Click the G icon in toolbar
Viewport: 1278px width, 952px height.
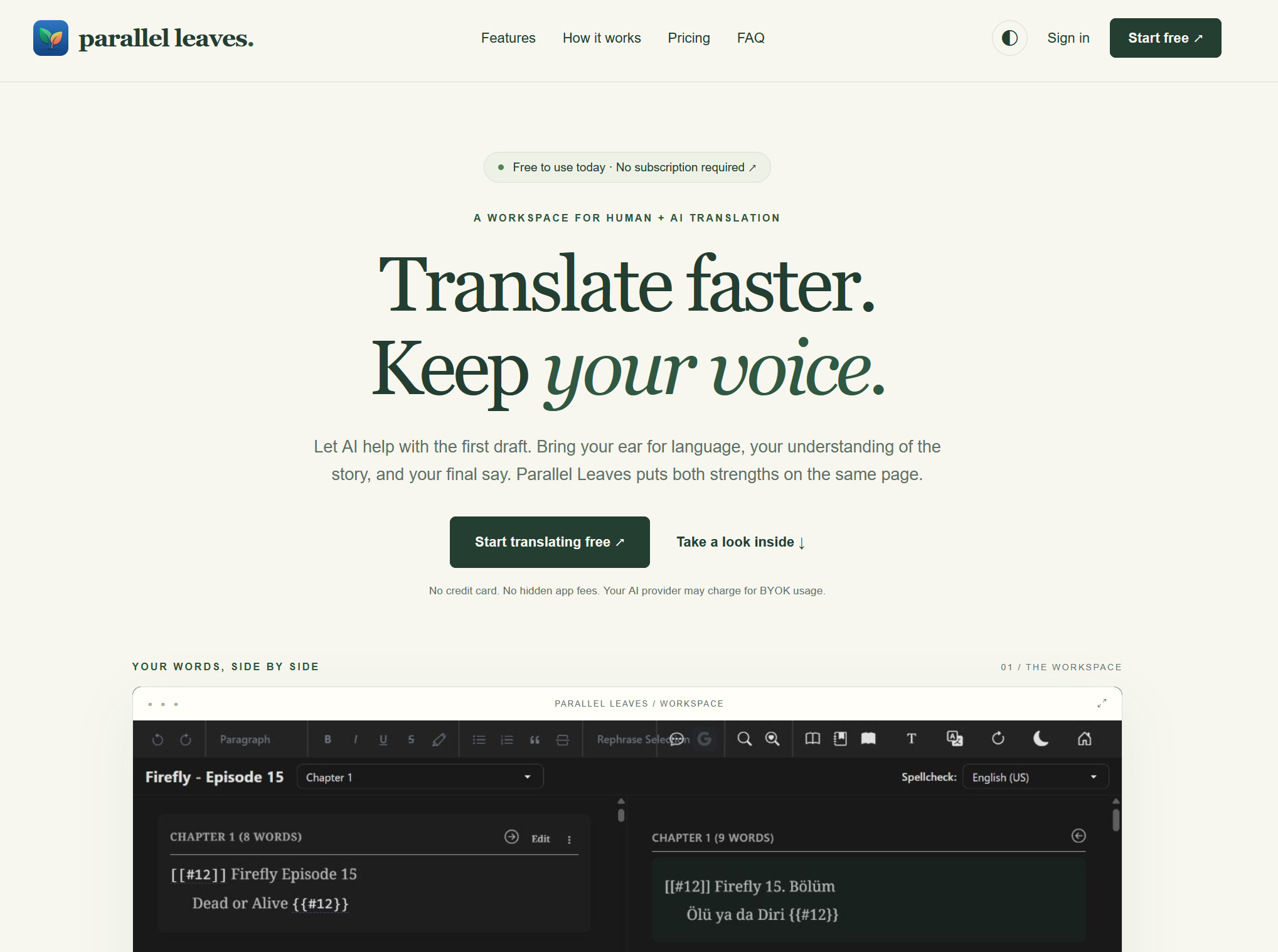[705, 739]
